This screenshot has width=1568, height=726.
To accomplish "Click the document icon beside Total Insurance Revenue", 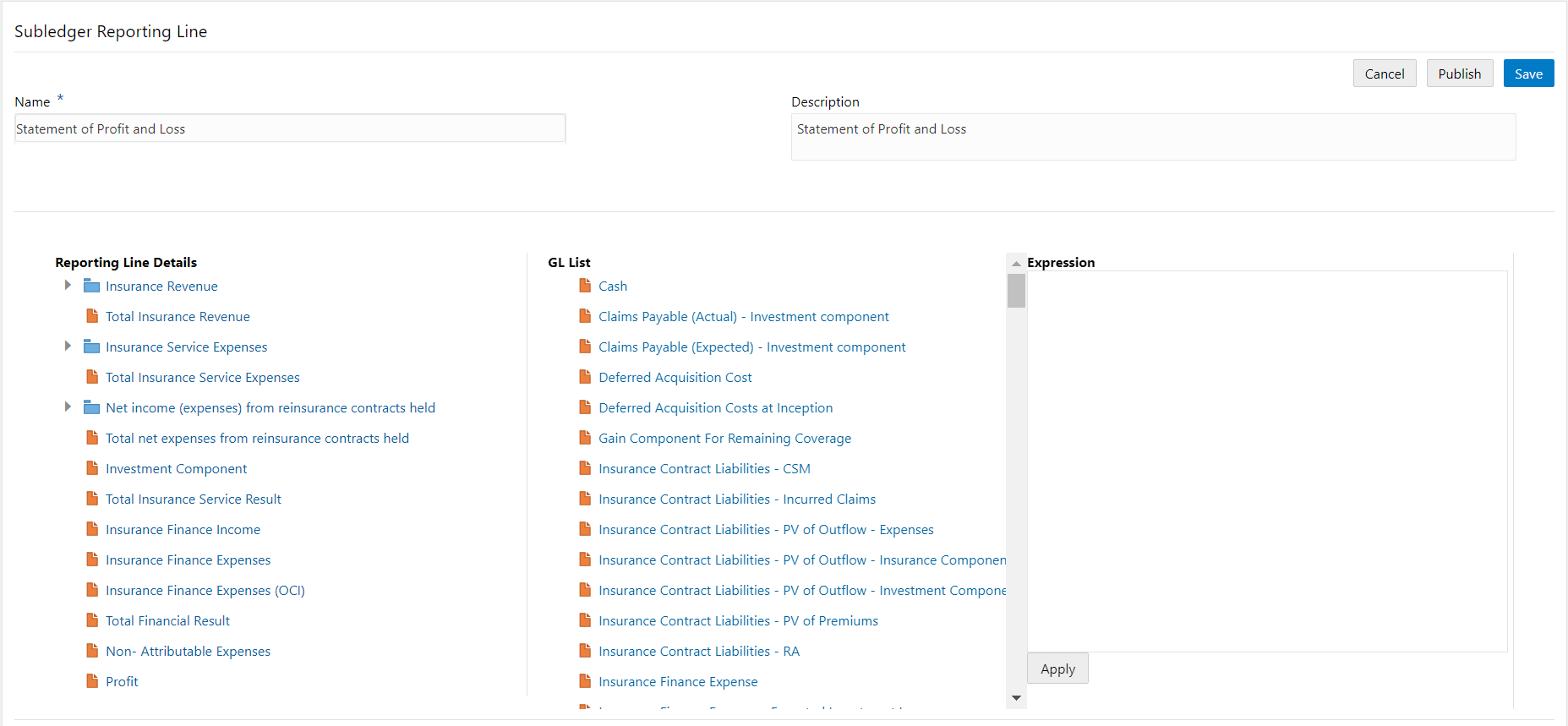I will 92,316.
